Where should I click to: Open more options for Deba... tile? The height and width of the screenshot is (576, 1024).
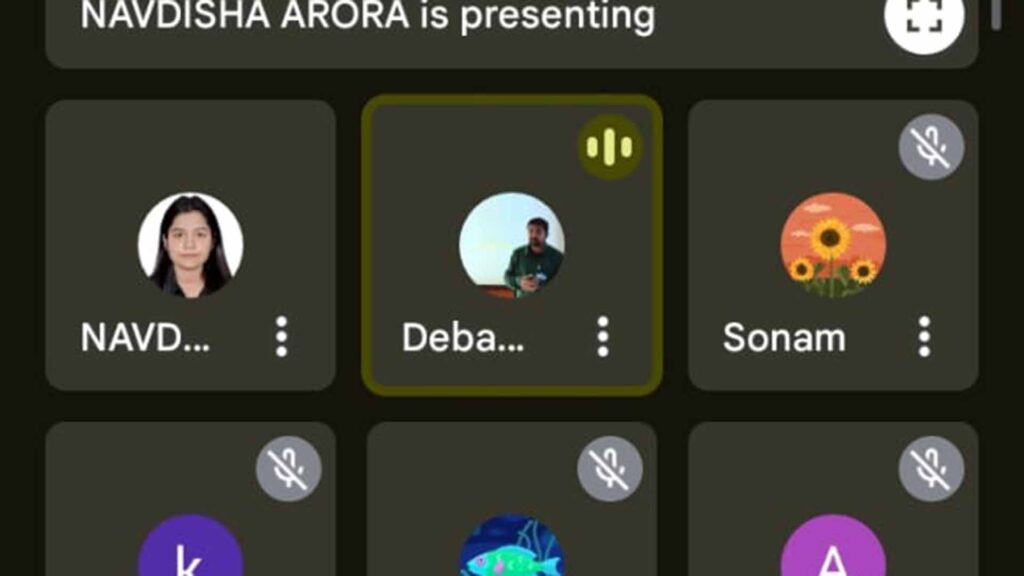pos(603,337)
